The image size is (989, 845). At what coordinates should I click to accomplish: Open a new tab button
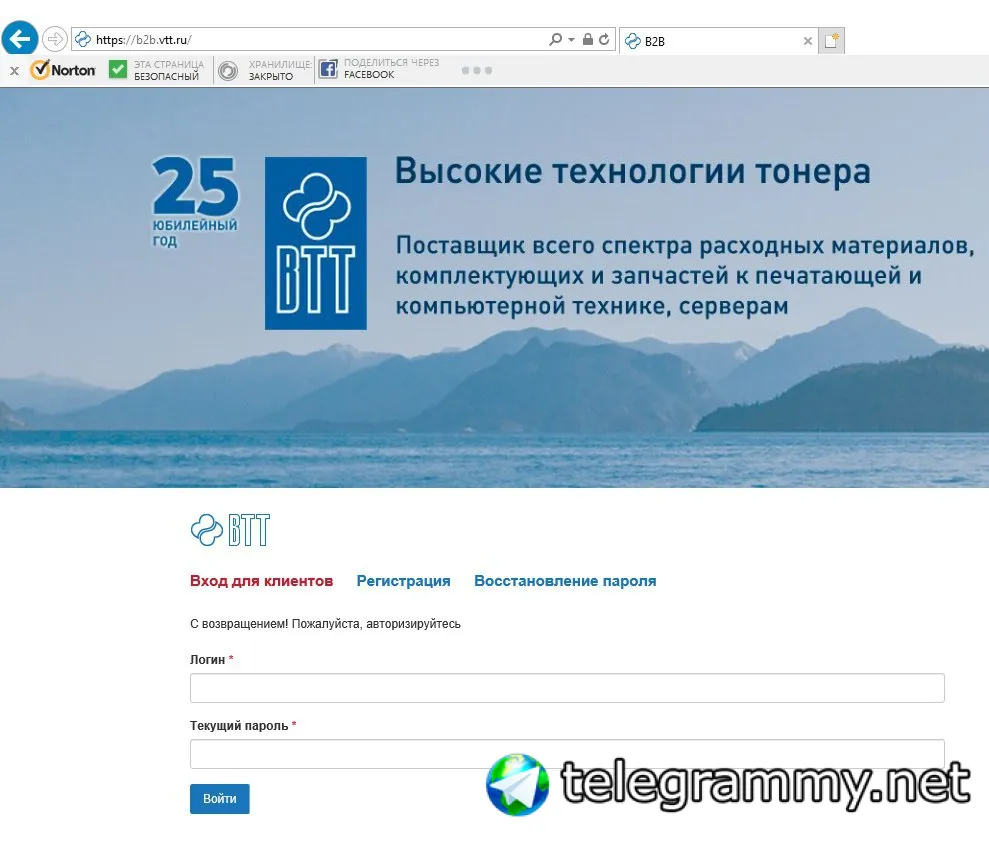pos(831,41)
